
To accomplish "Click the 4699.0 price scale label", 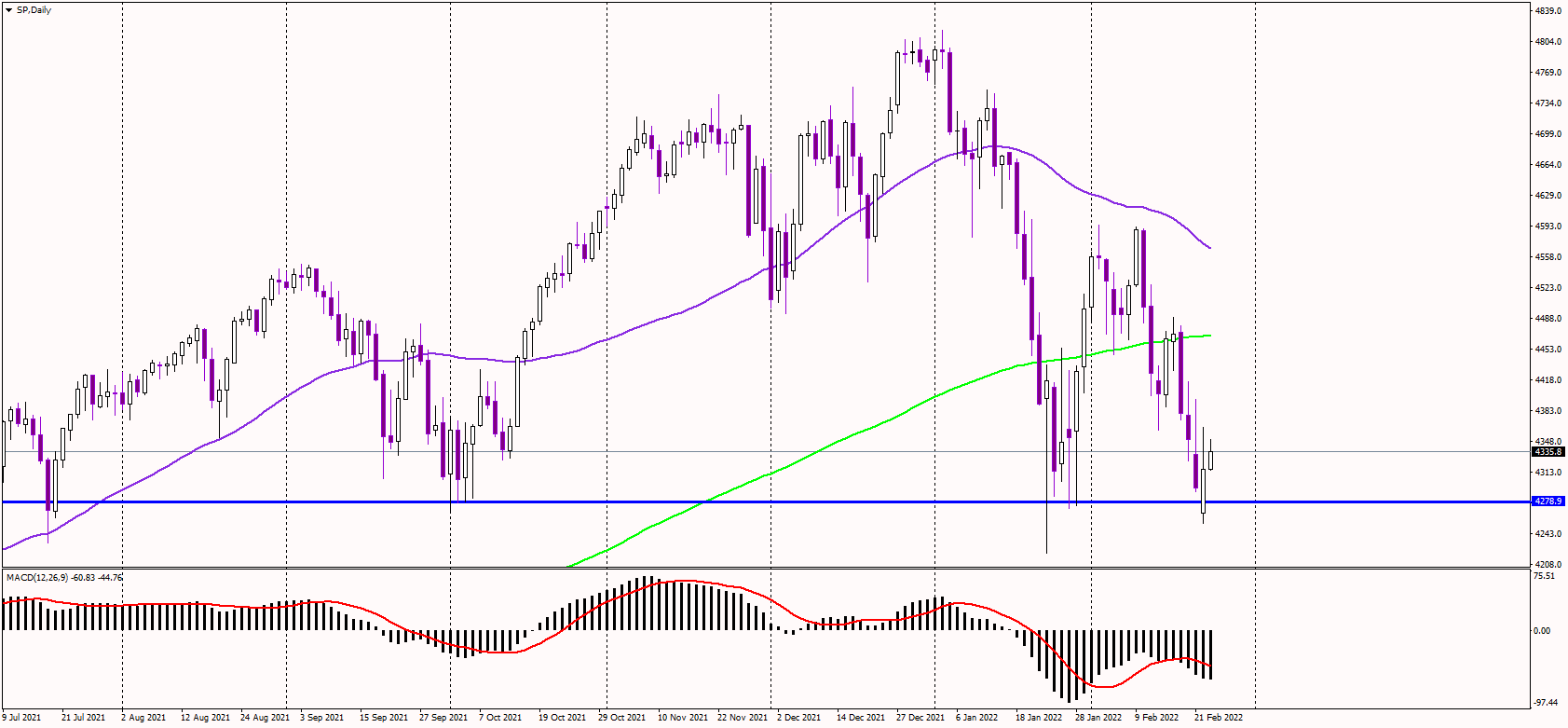I will tap(1548, 134).
